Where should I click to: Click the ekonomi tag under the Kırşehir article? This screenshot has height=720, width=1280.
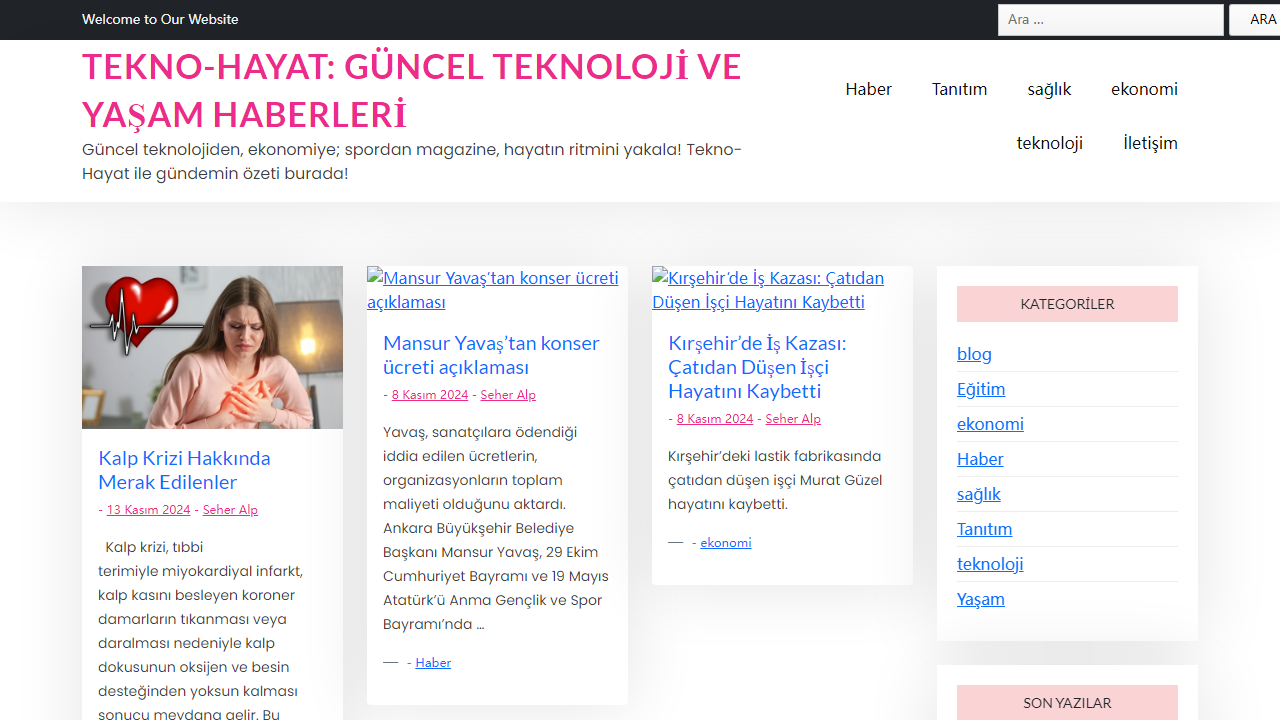coord(725,542)
